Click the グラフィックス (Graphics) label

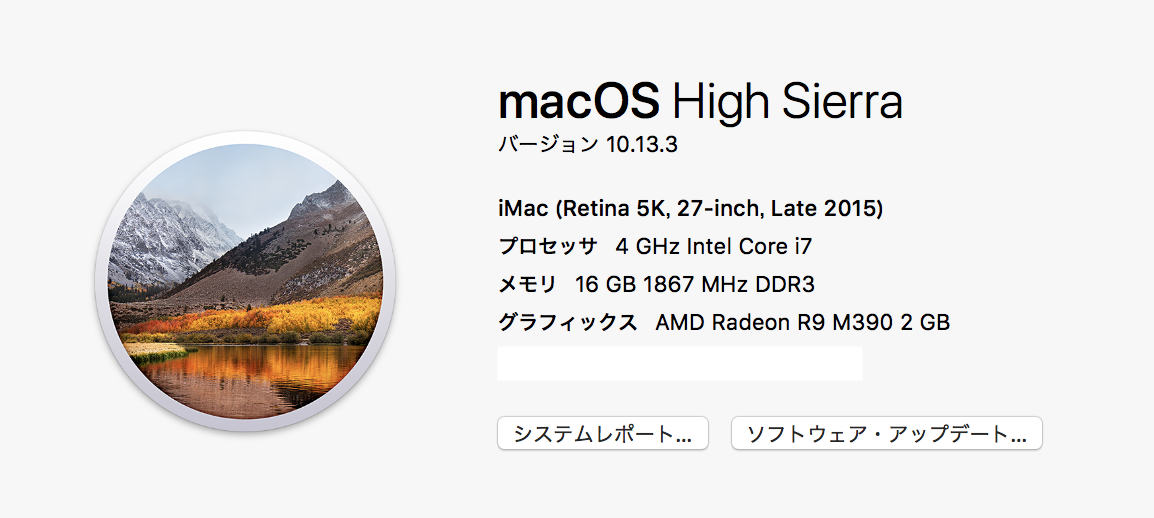click(567, 323)
